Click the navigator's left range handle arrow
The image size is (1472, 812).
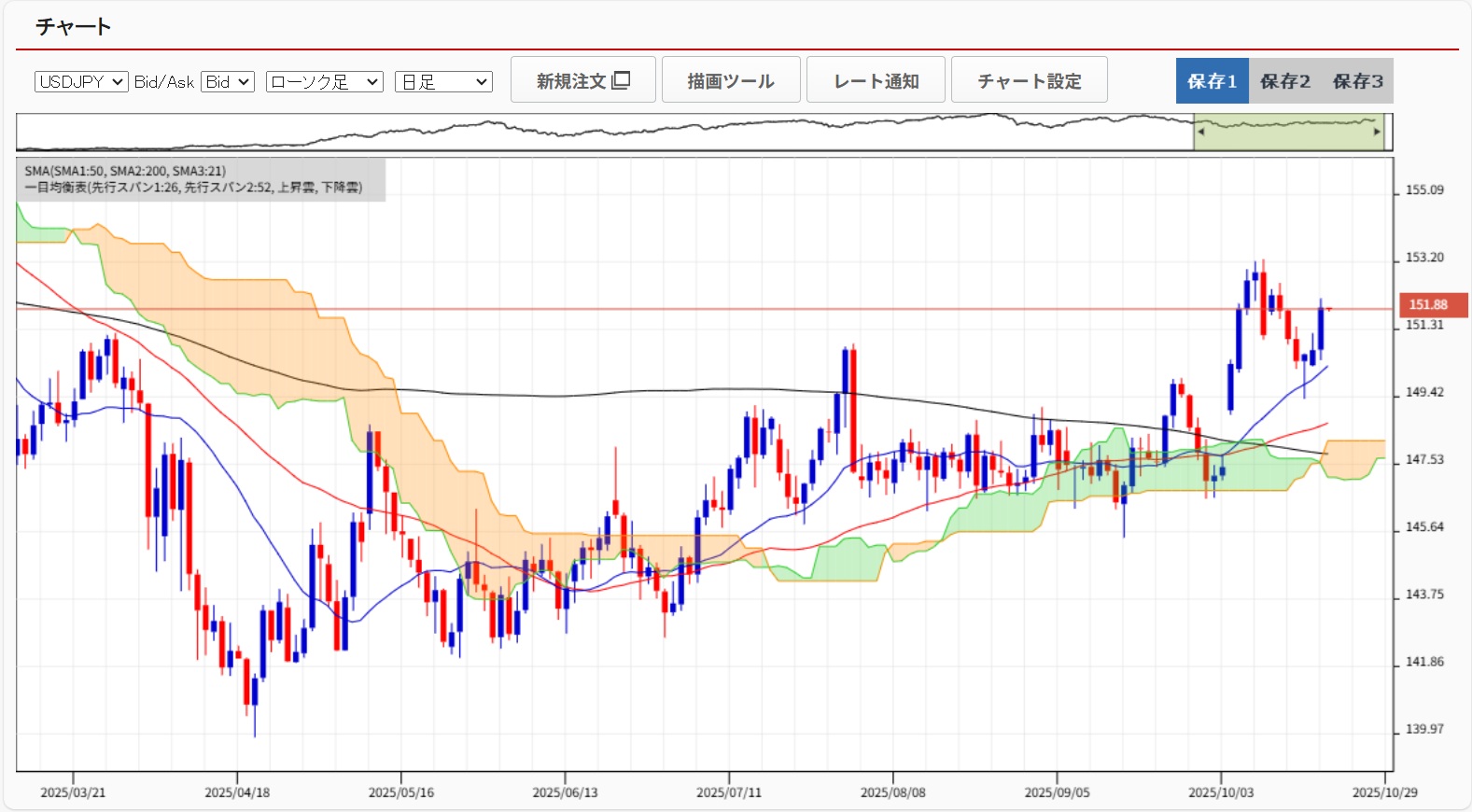[x=1200, y=132]
